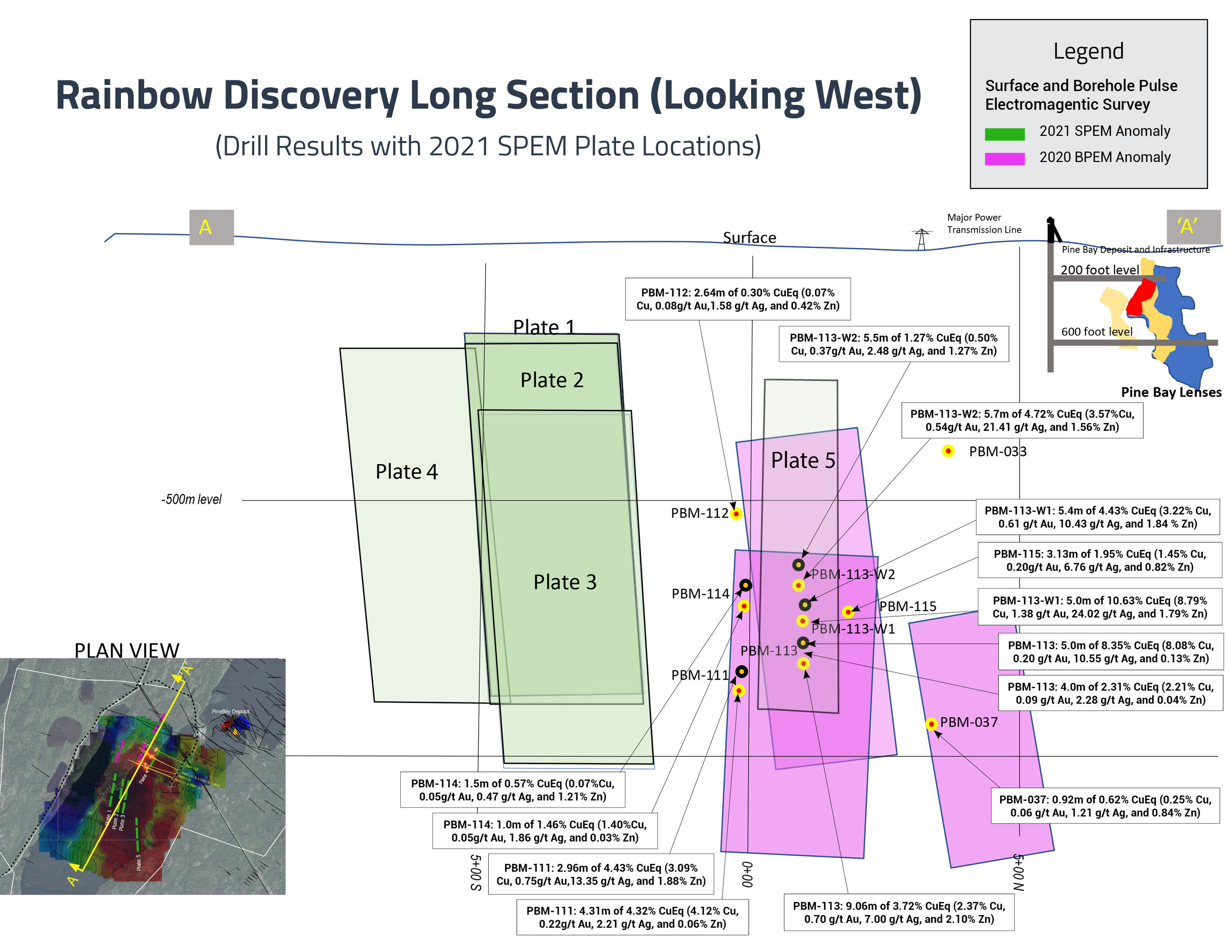This screenshot has height=952, width=1232.
Task: Click the Pine Bay Deposit and Infrastructure label
Action: [x=1136, y=250]
